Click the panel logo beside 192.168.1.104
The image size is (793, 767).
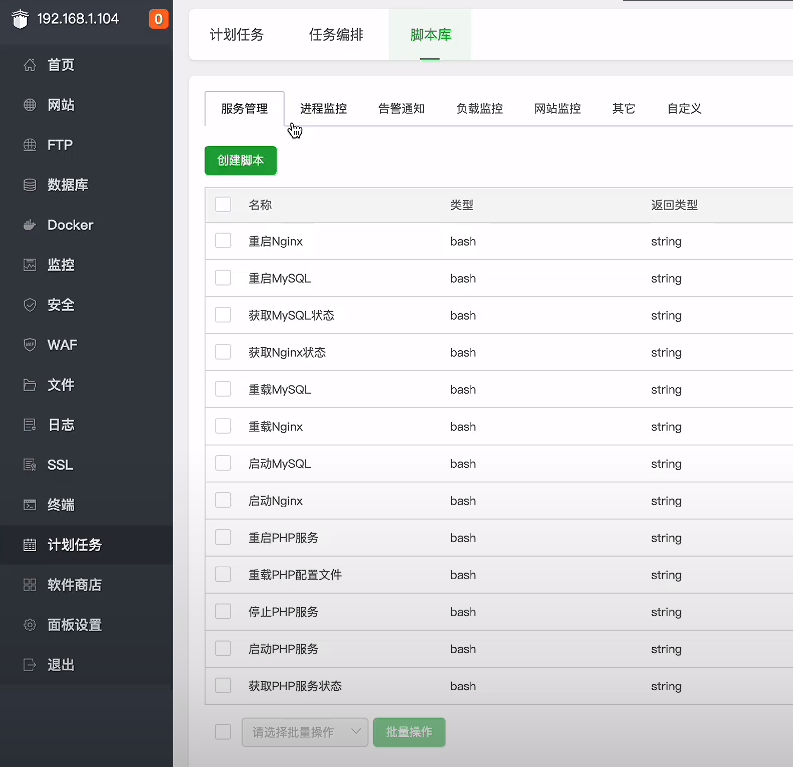[20, 19]
